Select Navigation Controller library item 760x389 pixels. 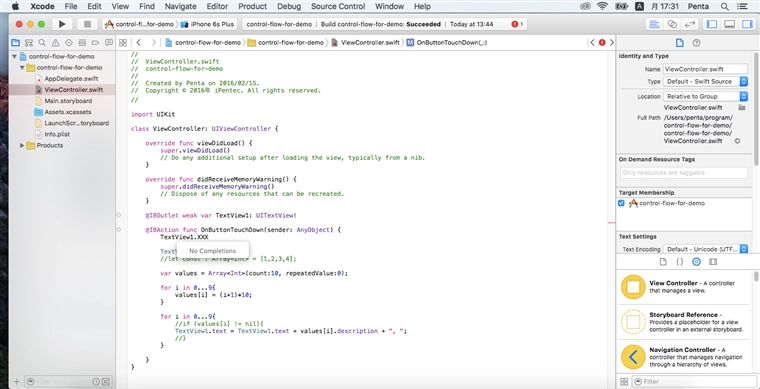[684, 357]
